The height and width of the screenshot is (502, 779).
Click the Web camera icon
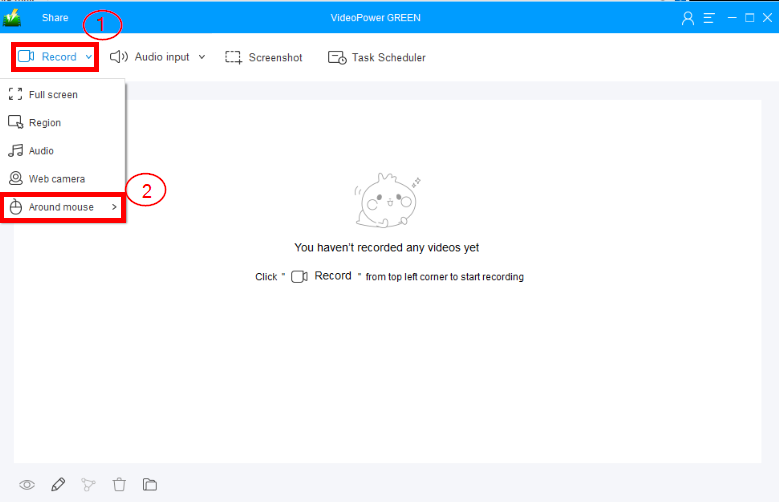click(16, 178)
